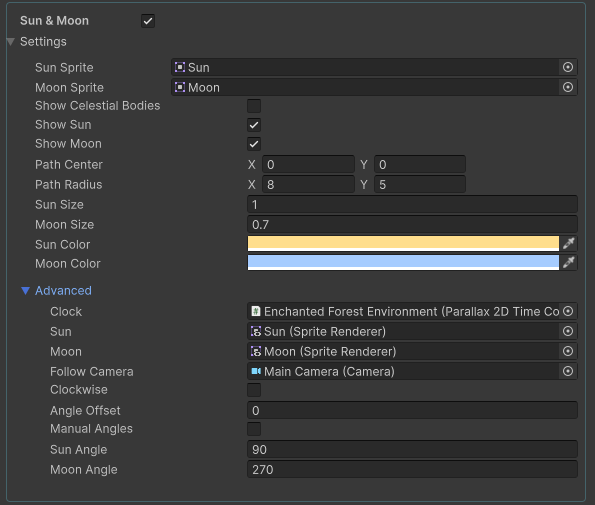Enable Show Celestial Bodies

254,106
